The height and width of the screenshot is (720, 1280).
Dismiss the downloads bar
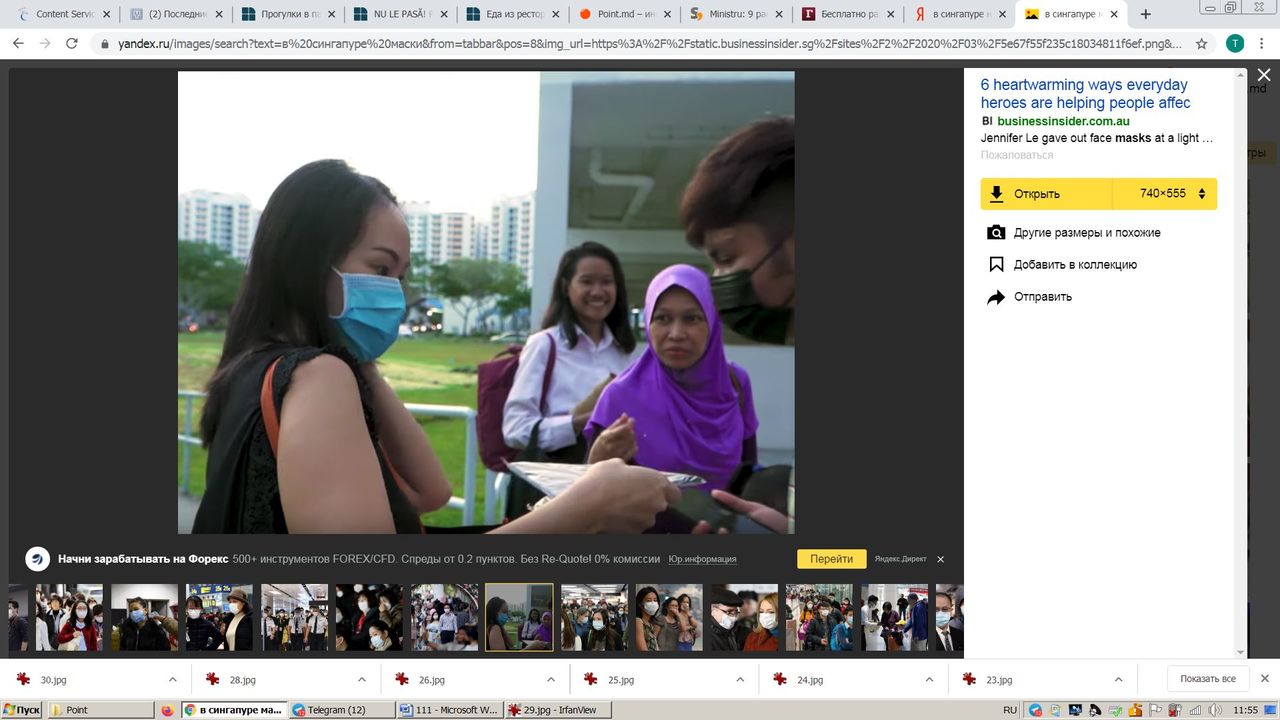click(x=1263, y=679)
